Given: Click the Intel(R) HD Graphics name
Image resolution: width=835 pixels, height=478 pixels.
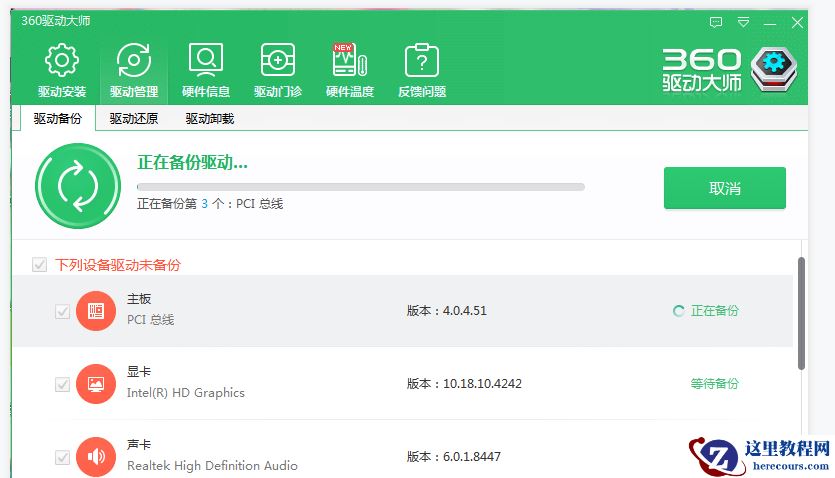Looking at the screenshot, I should pos(186,393).
